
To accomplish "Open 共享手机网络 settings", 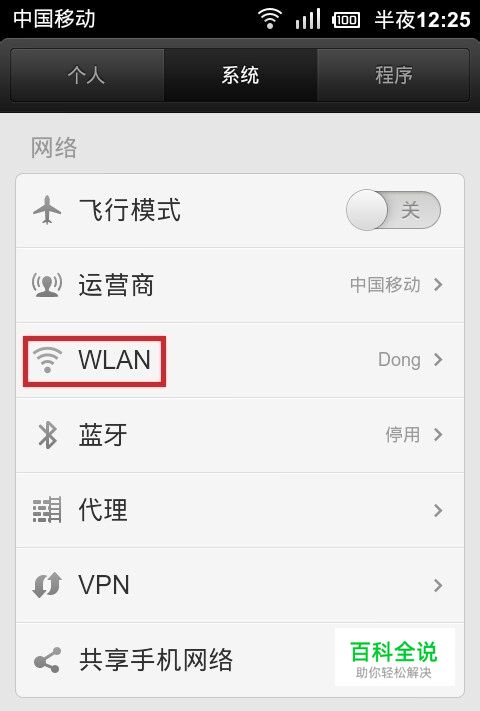I will pyautogui.click(x=156, y=660).
